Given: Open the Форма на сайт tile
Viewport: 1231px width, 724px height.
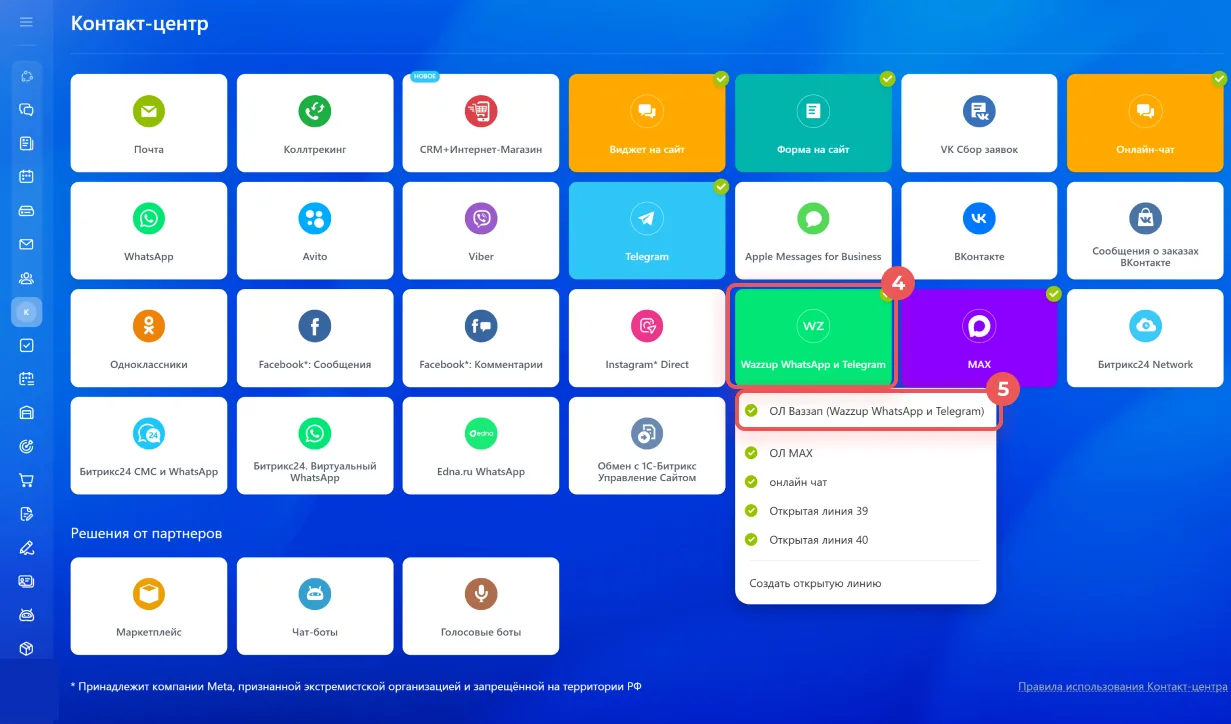Looking at the screenshot, I should click(813, 122).
